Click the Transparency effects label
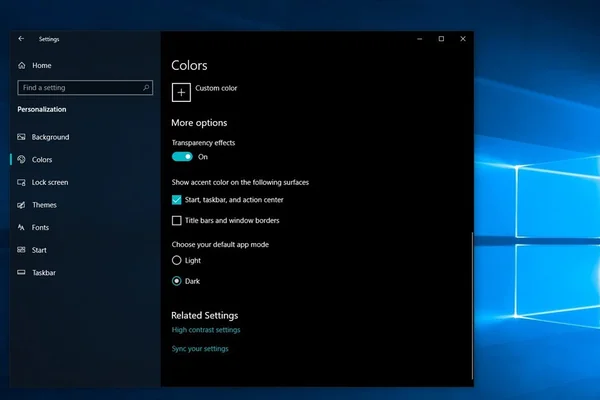The height and width of the screenshot is (400, 600). click(203, 143)
